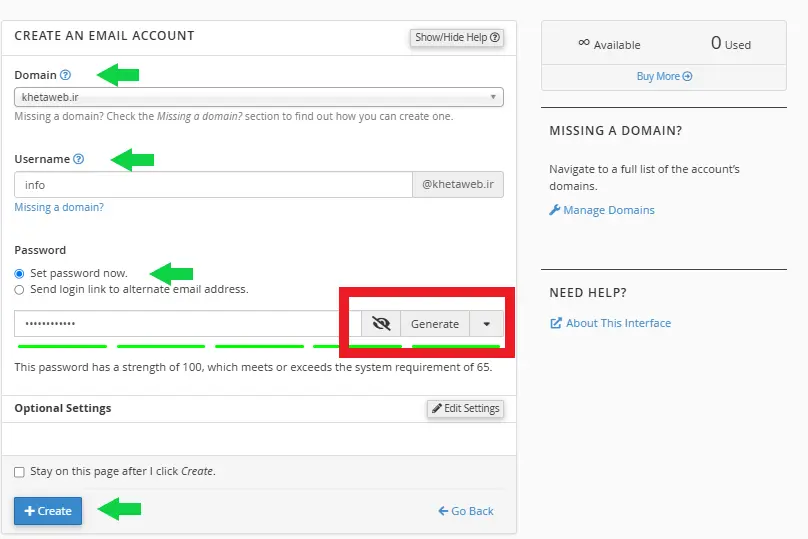Click into the Username input field
Viewport: 808px width, 539px height.
(213, 185)
